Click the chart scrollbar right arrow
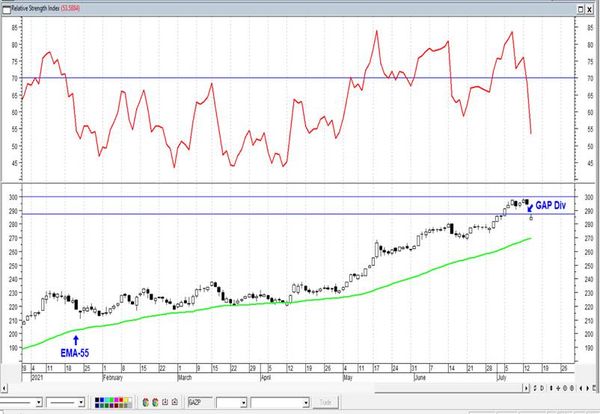Image resolution: width=600 pixels, height=414 pixels. click(x=526, y=388)
